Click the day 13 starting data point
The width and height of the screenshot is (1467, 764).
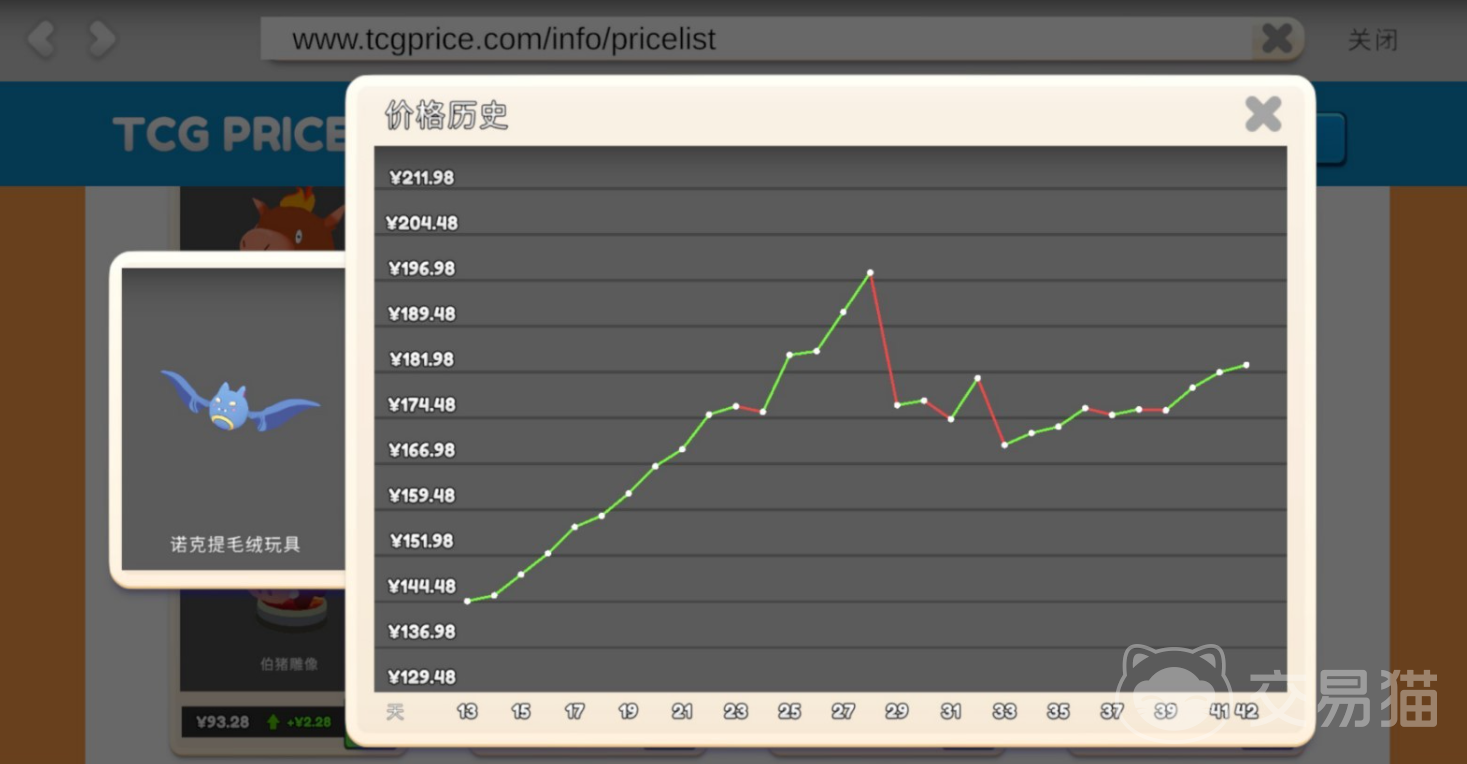[x=467, y=601]
